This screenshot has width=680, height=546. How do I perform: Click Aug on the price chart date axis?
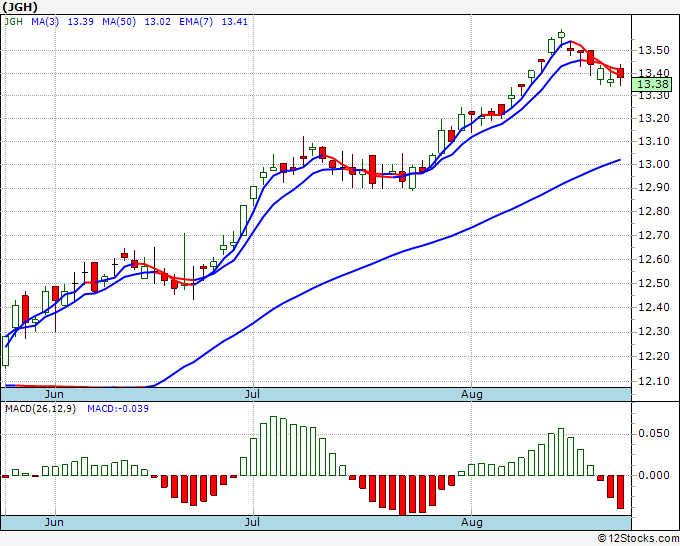pyautogui.click(x=471, y=394)
